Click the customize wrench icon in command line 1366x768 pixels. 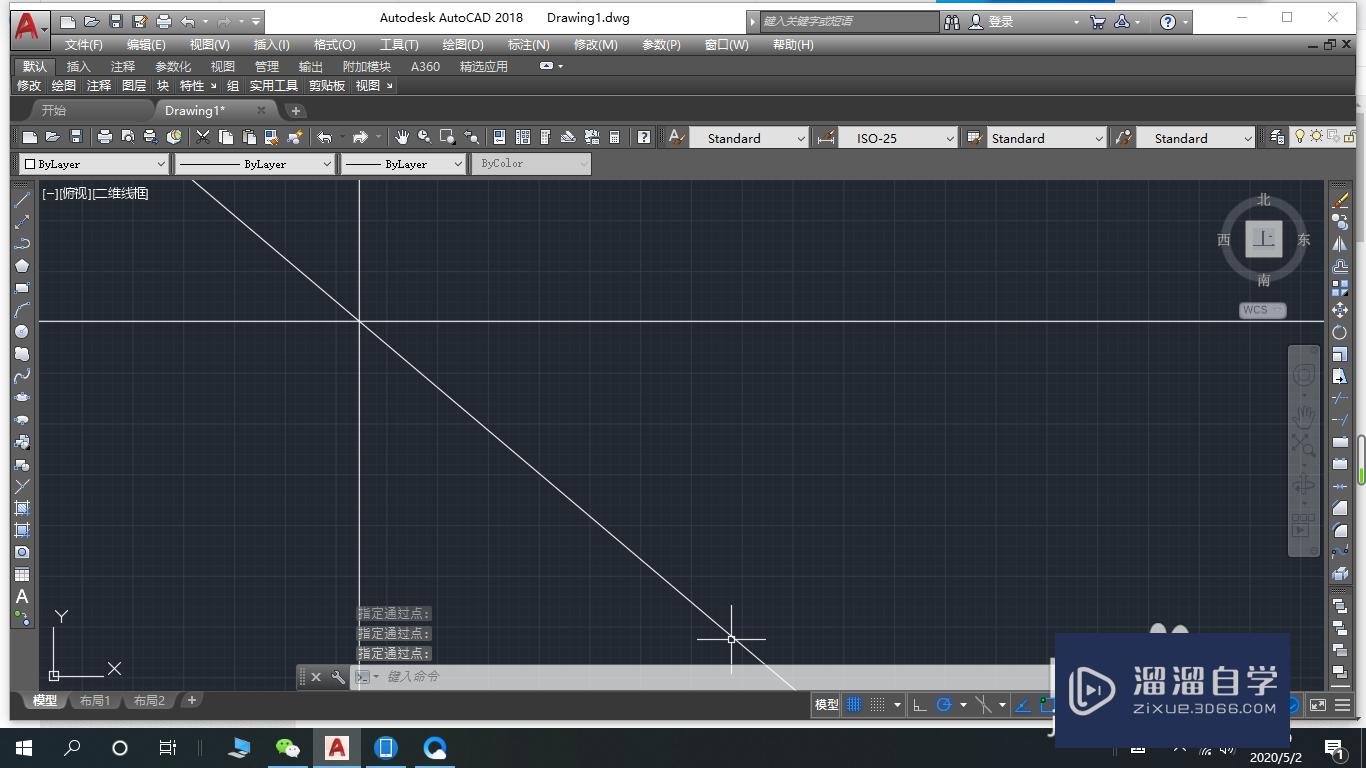pyautogui.click(x=338, y=677)
